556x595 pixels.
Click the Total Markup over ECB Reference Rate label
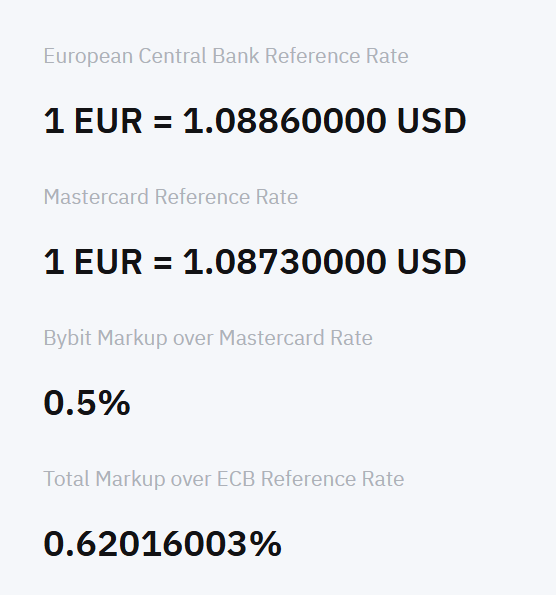point(224,479)
